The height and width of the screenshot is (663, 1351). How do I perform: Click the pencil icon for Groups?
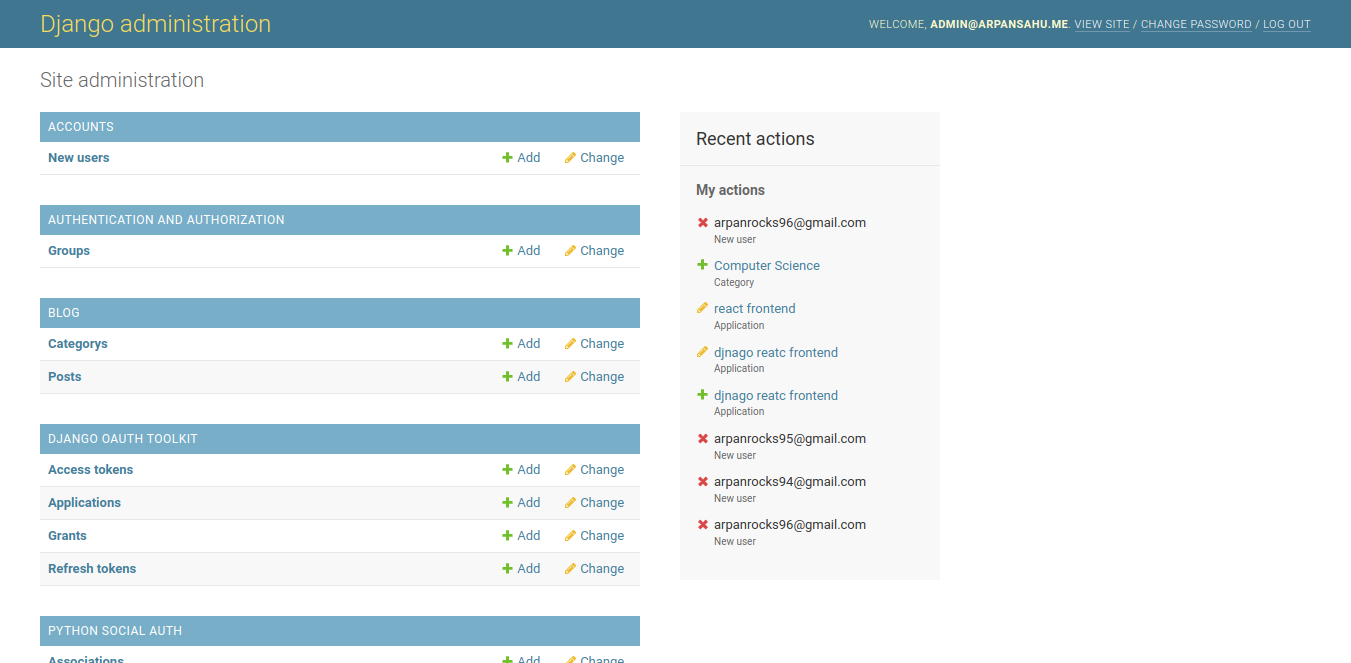click(570, 251)
